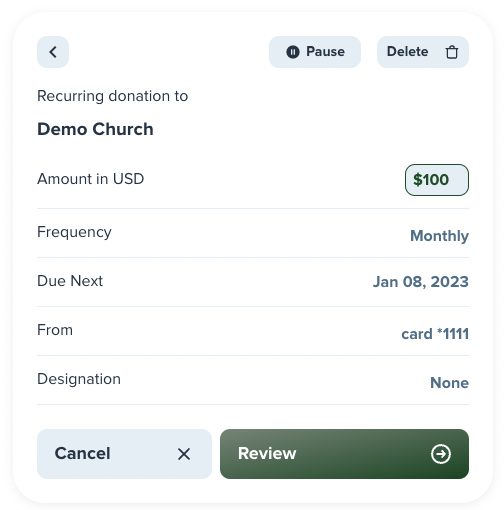Click the Due Next row label
The width and height of the screenshot is (504, 510).
[70, 281]
